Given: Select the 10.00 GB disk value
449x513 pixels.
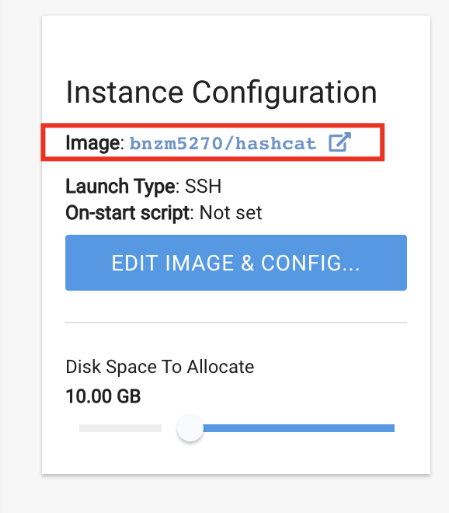Looking at the screenshot, I should tap(103, 396).
